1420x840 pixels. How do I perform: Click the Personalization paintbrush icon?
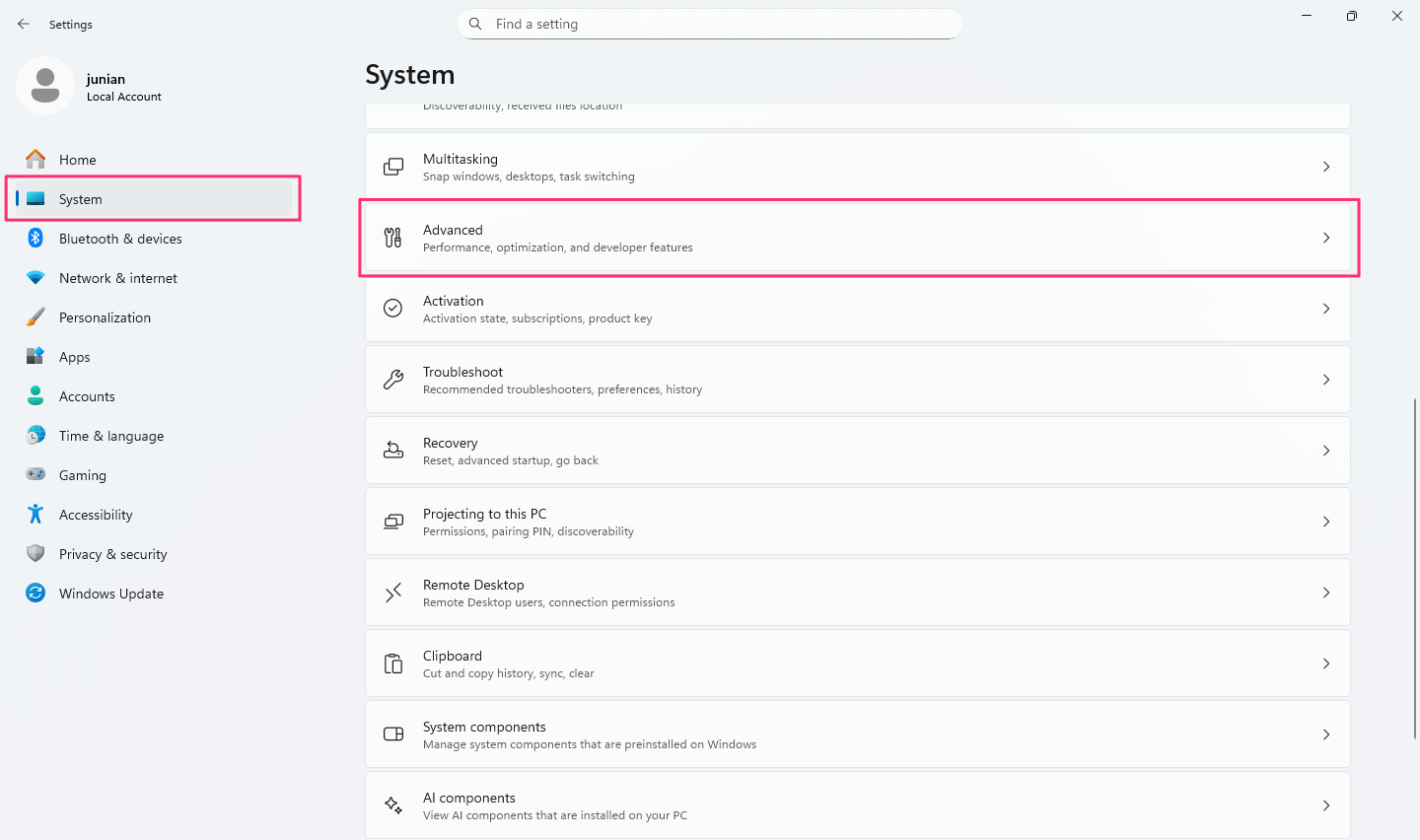35,317
